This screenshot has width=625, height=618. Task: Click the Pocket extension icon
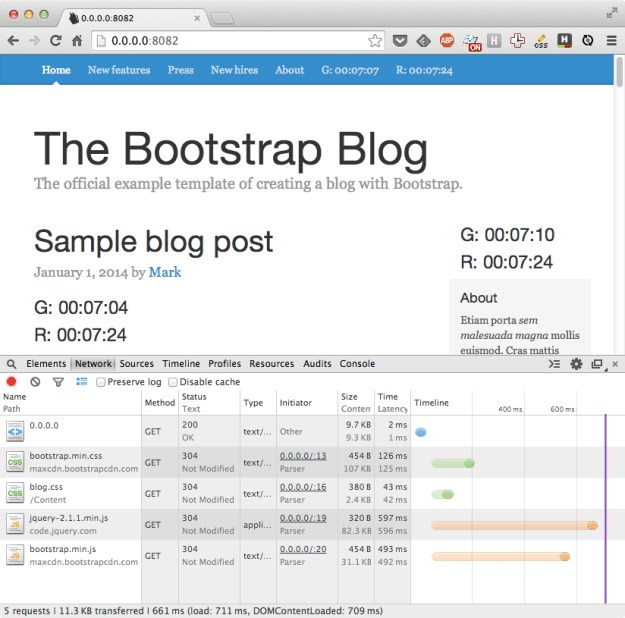(x=399, y=41)
